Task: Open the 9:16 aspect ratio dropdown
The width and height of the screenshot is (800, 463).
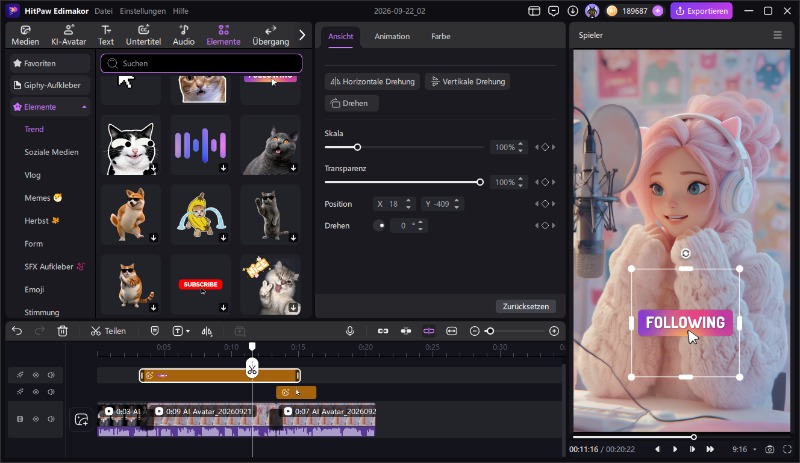Action: [x=744, y=449]
